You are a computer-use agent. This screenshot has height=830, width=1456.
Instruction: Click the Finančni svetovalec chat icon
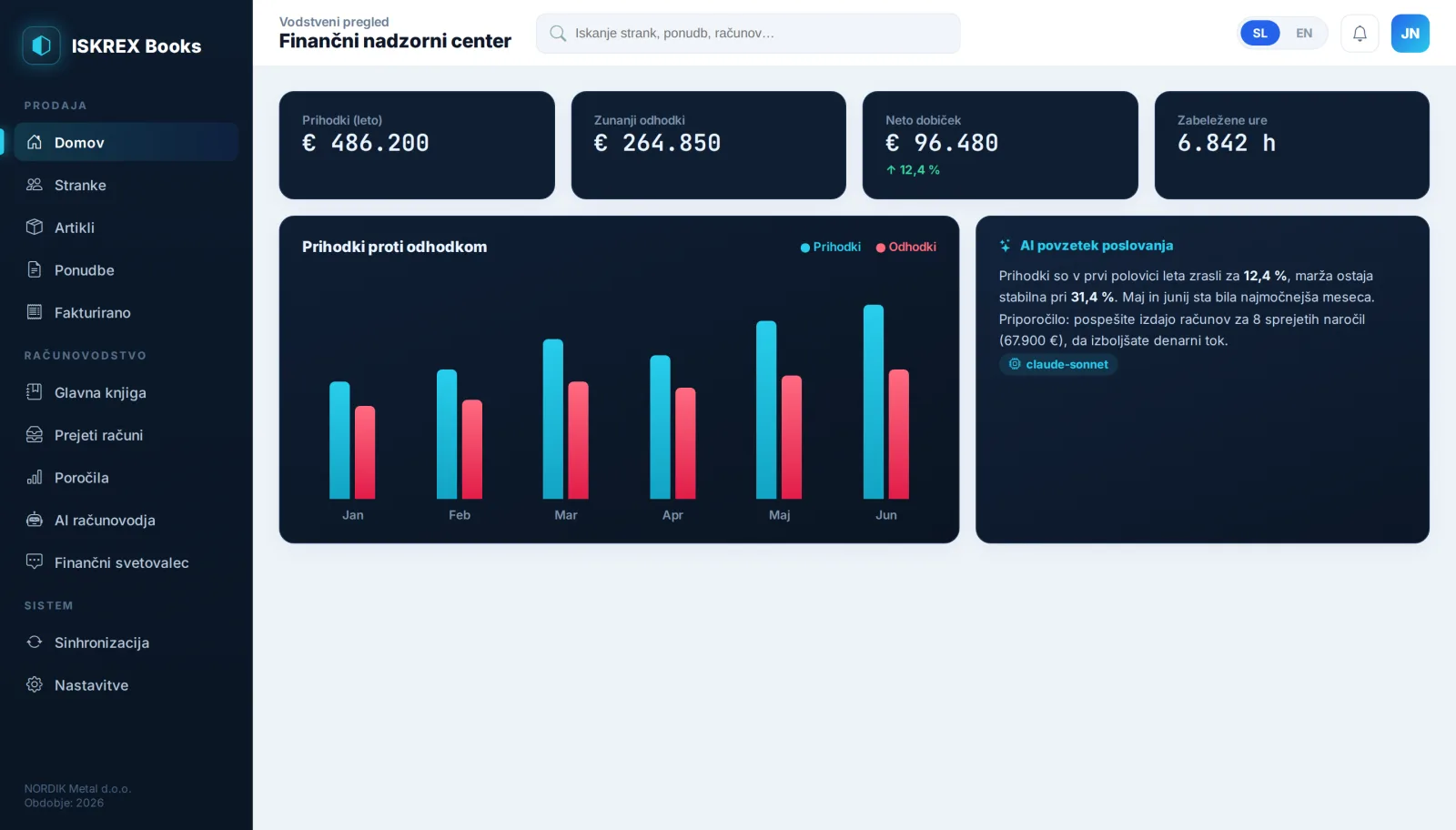[35, 562]
